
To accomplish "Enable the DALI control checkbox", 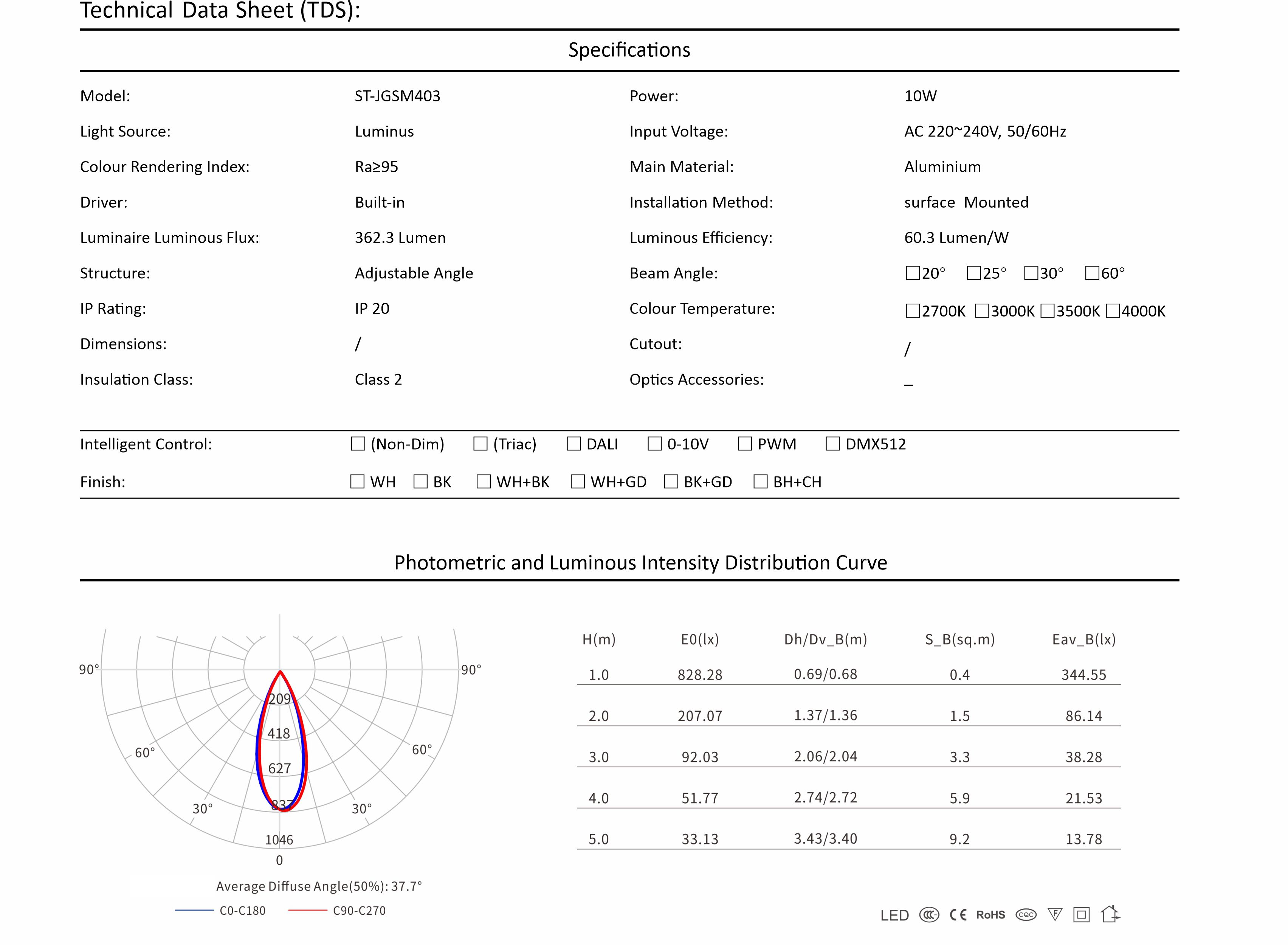I will [x=573, y=444].
